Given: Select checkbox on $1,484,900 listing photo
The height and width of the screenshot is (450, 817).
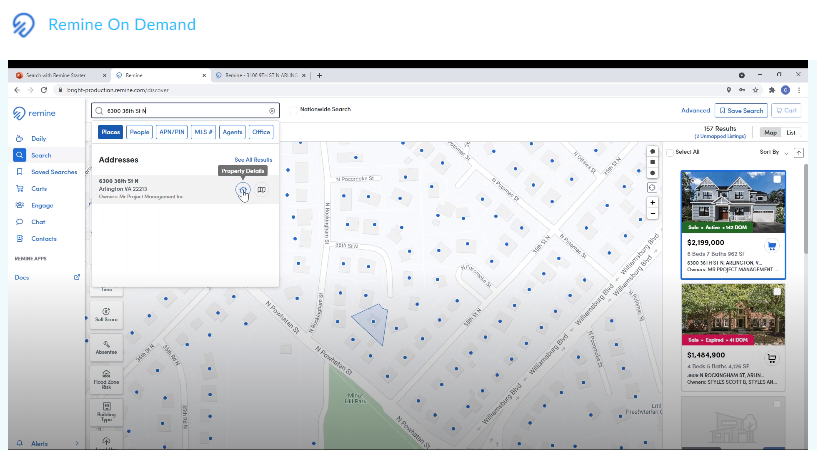Looking at the screenshot, I should (777, 292).
